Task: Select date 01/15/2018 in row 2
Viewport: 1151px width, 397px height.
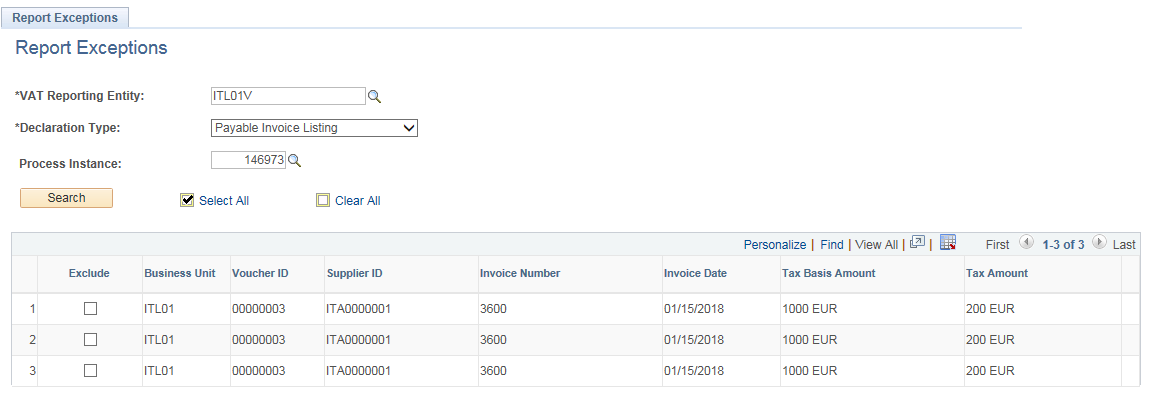Action: pyautogui.click(x=694, y=340)
